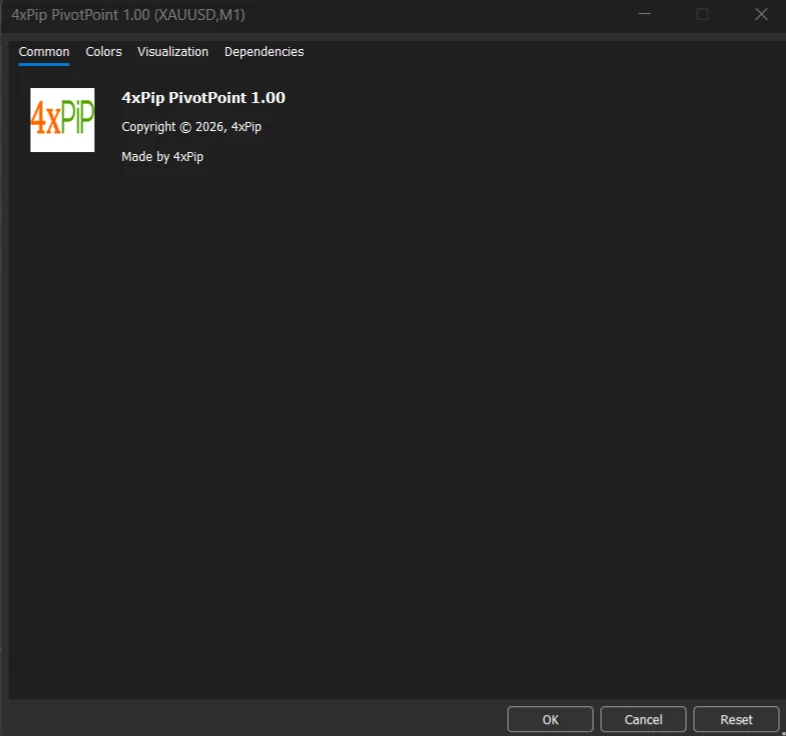Click empty tab strip right of Dependencies
Viewport: 786px width, 736px height.
(541, 52)
